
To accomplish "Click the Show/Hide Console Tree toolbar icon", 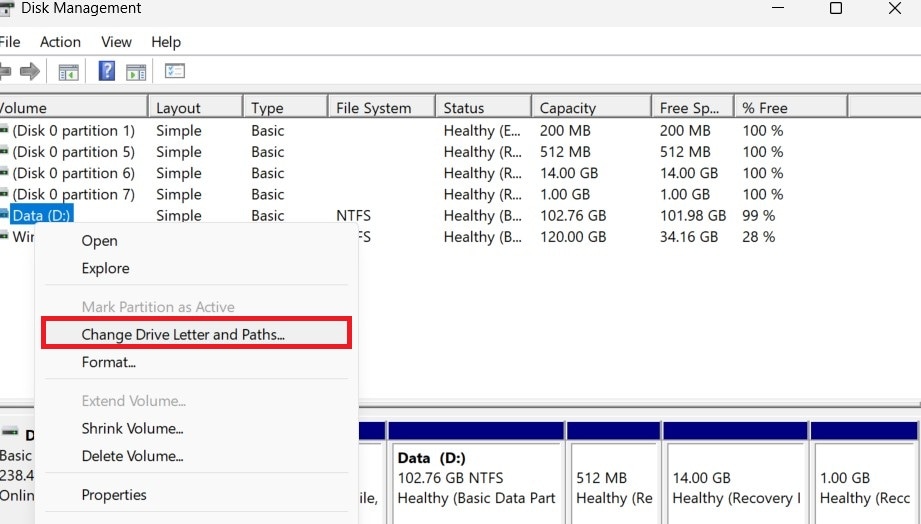I will tap(69, 72).
